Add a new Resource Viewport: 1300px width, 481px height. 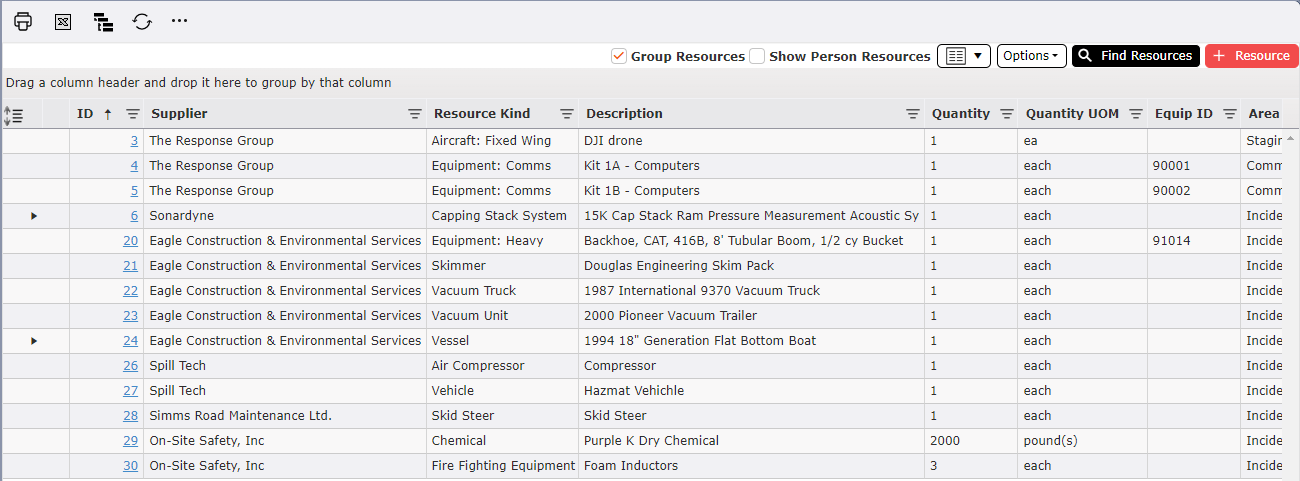click(x=1252, y=56)
